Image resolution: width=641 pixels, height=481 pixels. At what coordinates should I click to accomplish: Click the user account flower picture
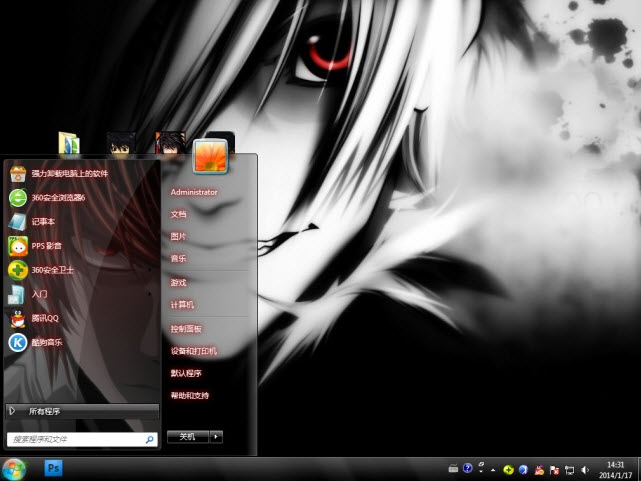point(210,157)
